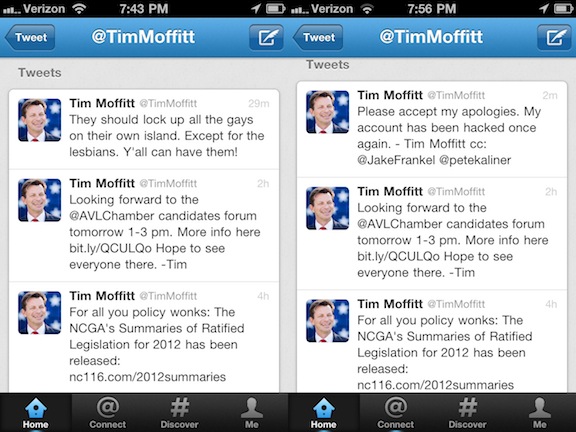576x432 pixels.
Task: Select the Discover # icon on right phone
Action: coord(468,407)
